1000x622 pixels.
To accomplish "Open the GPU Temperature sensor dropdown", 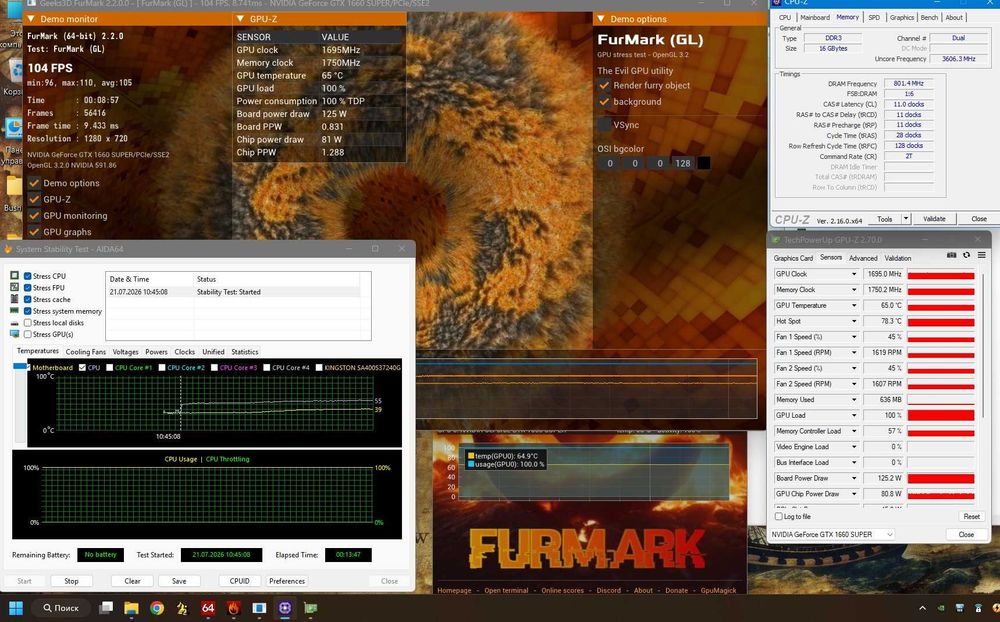I will pyautogui.click(x=854, y=306).
